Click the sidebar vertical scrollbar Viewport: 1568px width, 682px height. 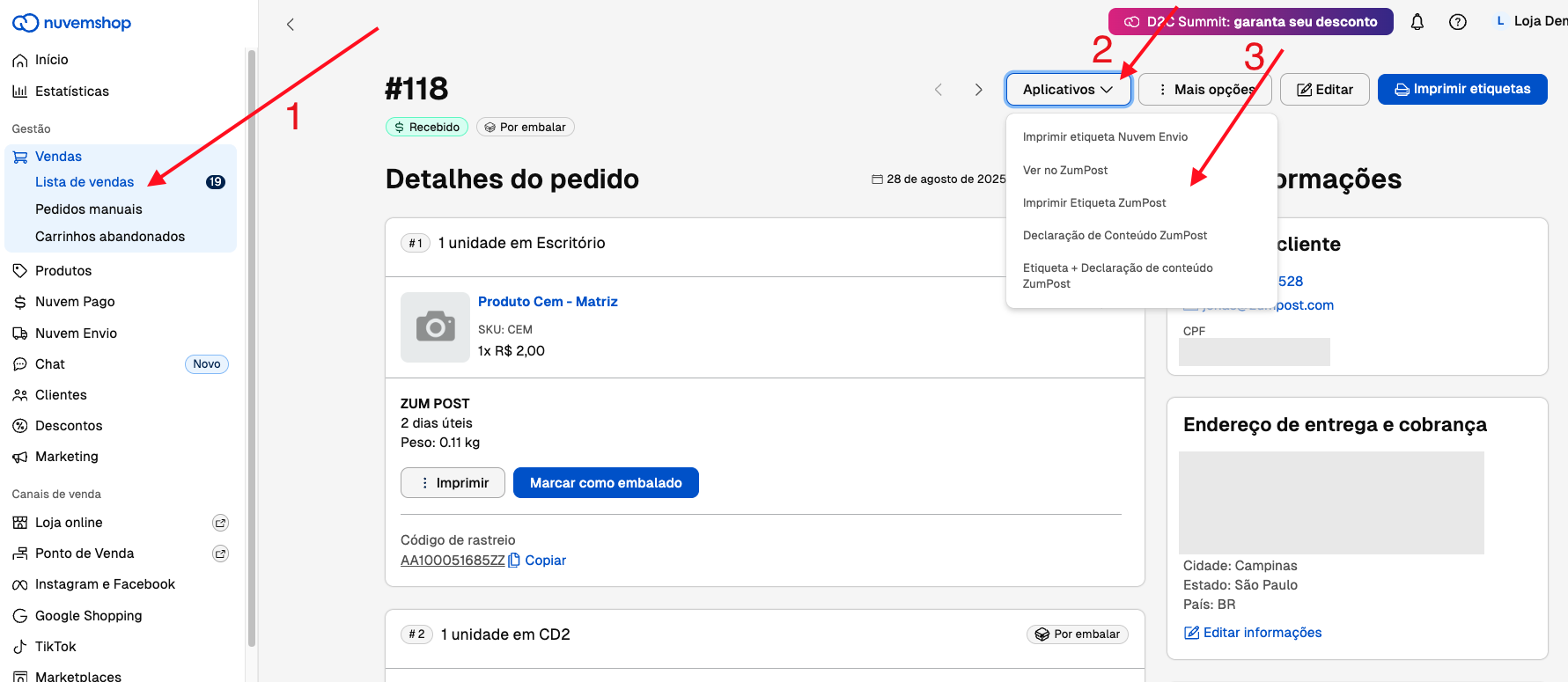point(252,352)
